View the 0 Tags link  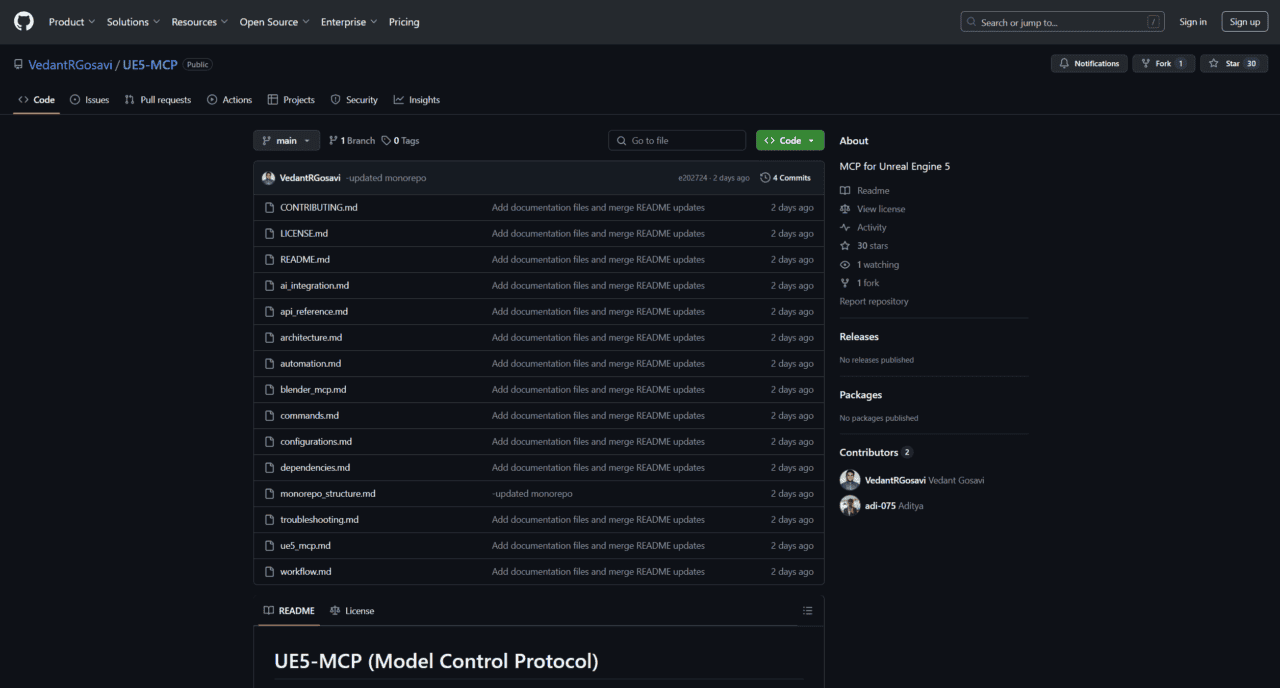pyautogui.click(x=400, y=141)
